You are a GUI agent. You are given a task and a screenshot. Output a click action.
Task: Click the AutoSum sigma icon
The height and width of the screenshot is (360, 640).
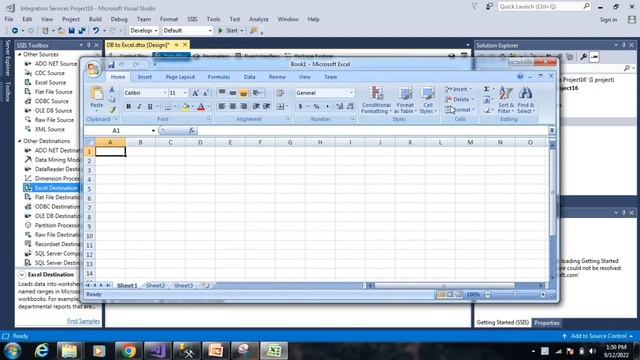[x=487, y=89]
